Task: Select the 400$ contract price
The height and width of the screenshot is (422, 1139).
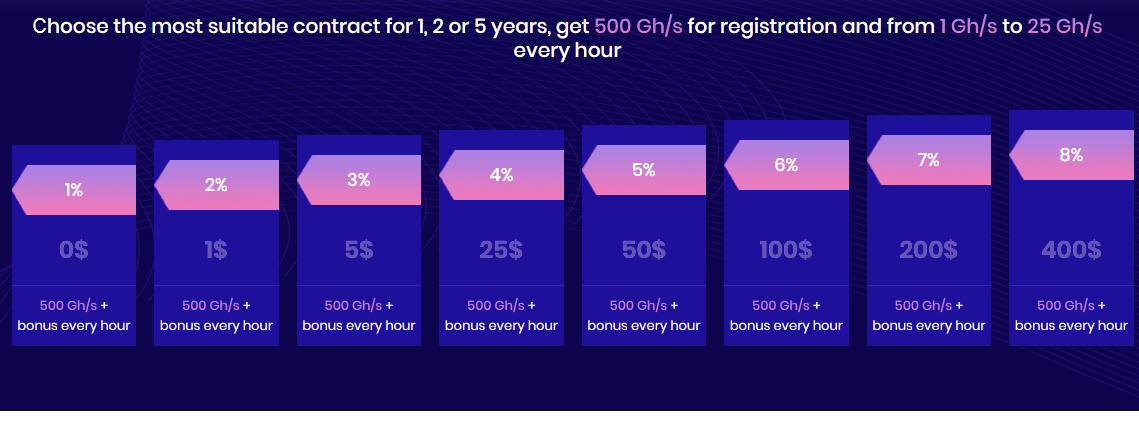Action: tap(1071, 250)
